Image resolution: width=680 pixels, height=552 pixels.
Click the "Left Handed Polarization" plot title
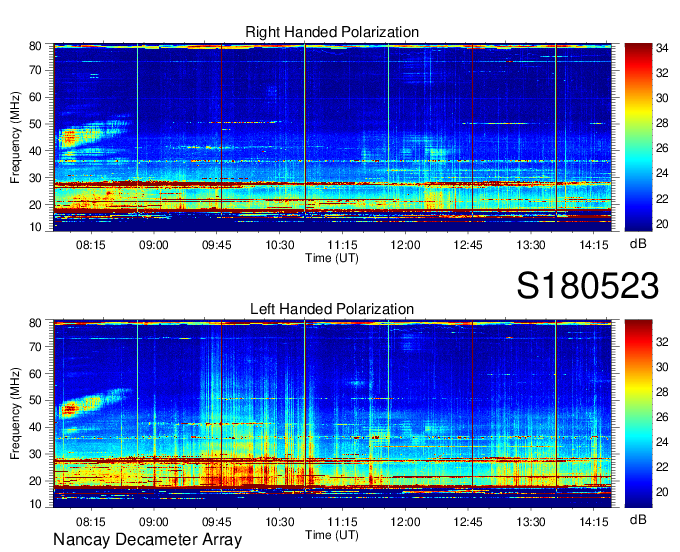[332, 309]
